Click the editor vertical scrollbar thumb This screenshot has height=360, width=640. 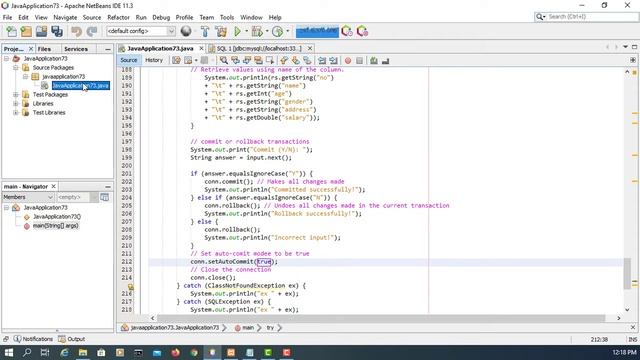pyautogui.click(x=627, y=273)
